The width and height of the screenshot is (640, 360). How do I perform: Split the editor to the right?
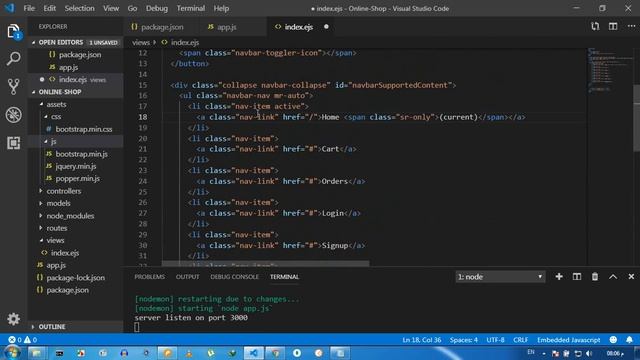tap(613, 27)
